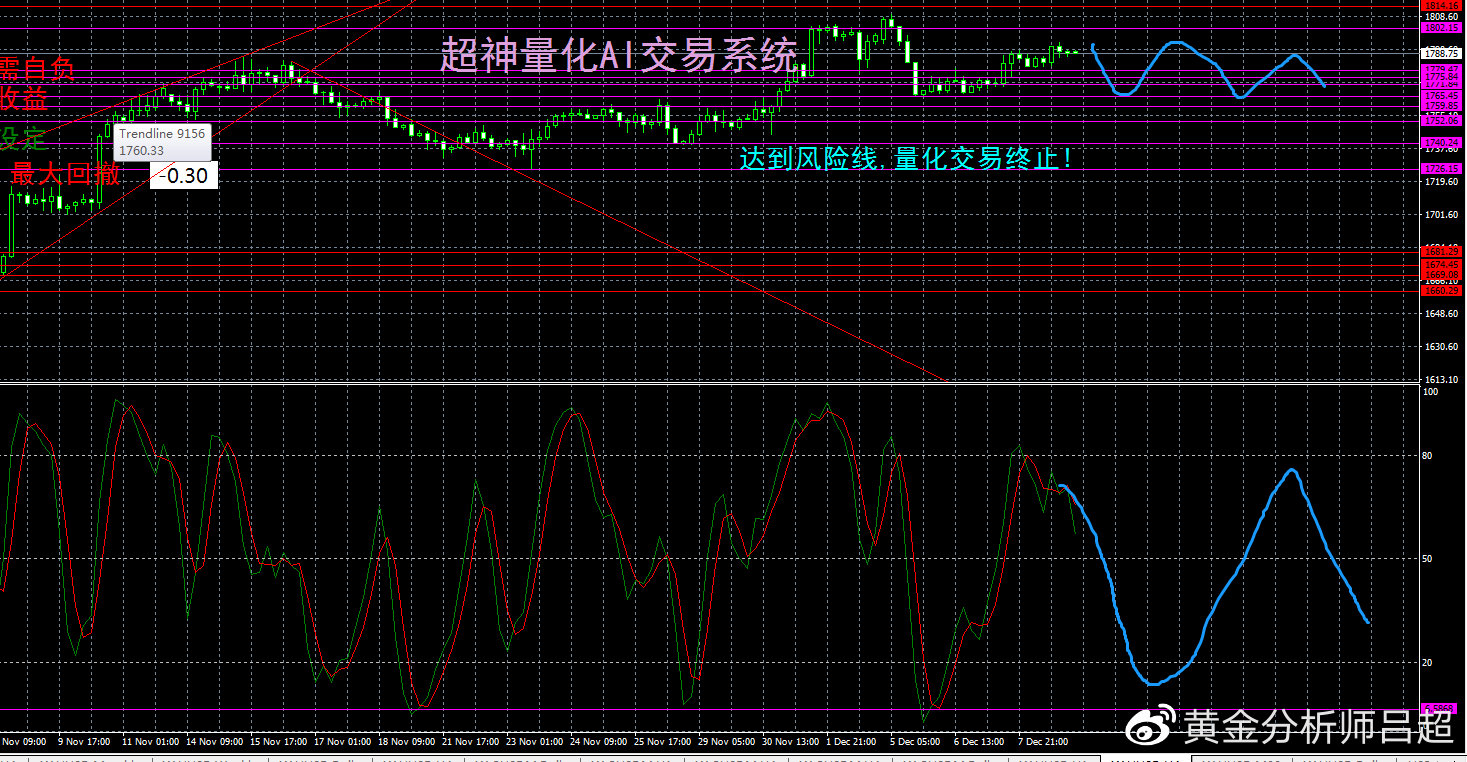Click the '1 Dec 21:00' time axis label
1467x762 pixels.
coord(852,742)
